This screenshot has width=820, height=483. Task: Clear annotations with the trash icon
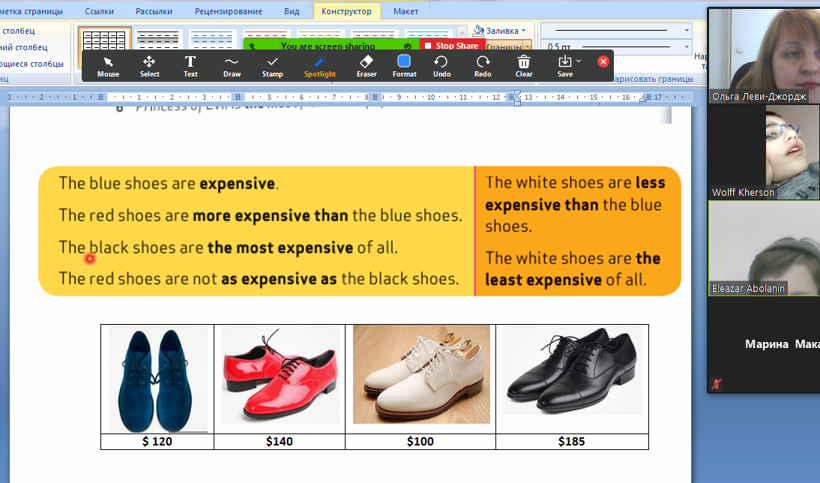point(524,66)
